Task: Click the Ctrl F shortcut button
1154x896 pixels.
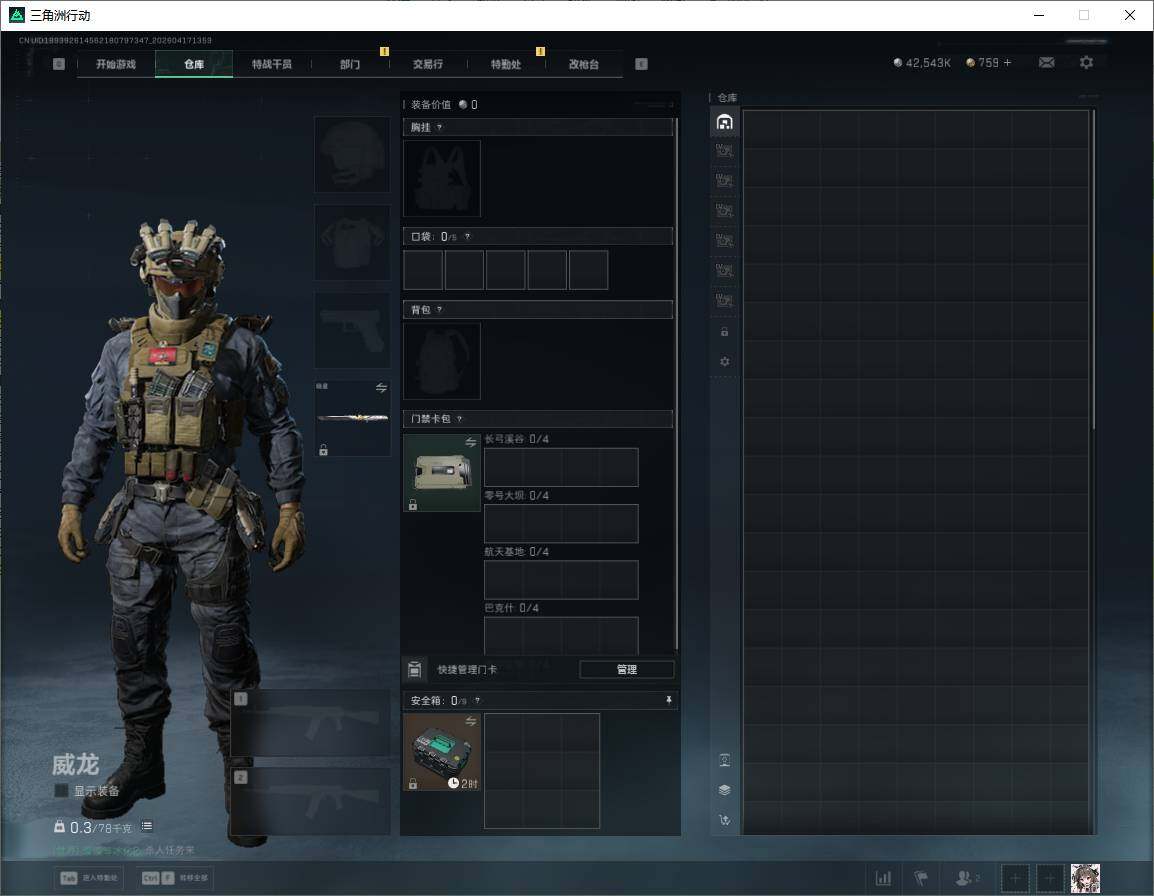Action: tap(175, 878)
